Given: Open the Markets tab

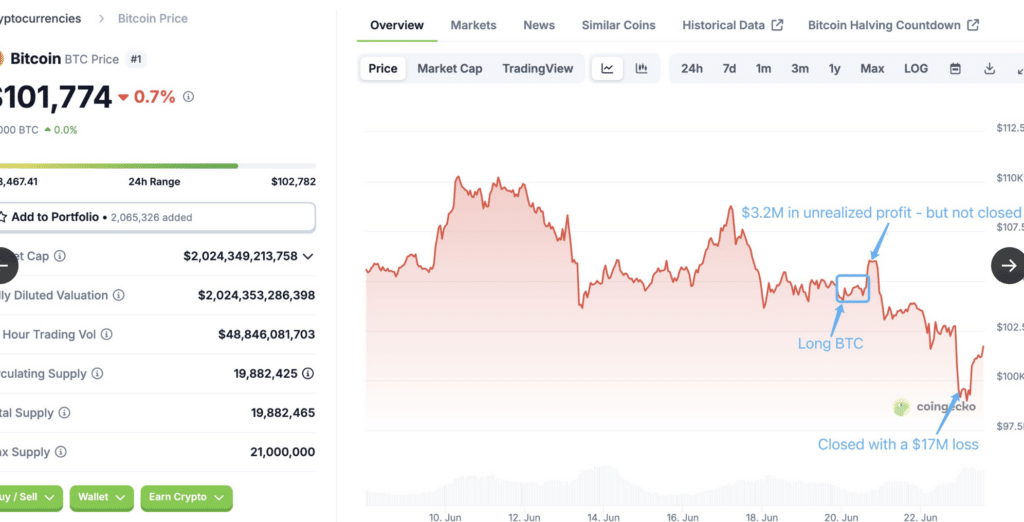Looking at the screenshot, I should pos(473,25).
